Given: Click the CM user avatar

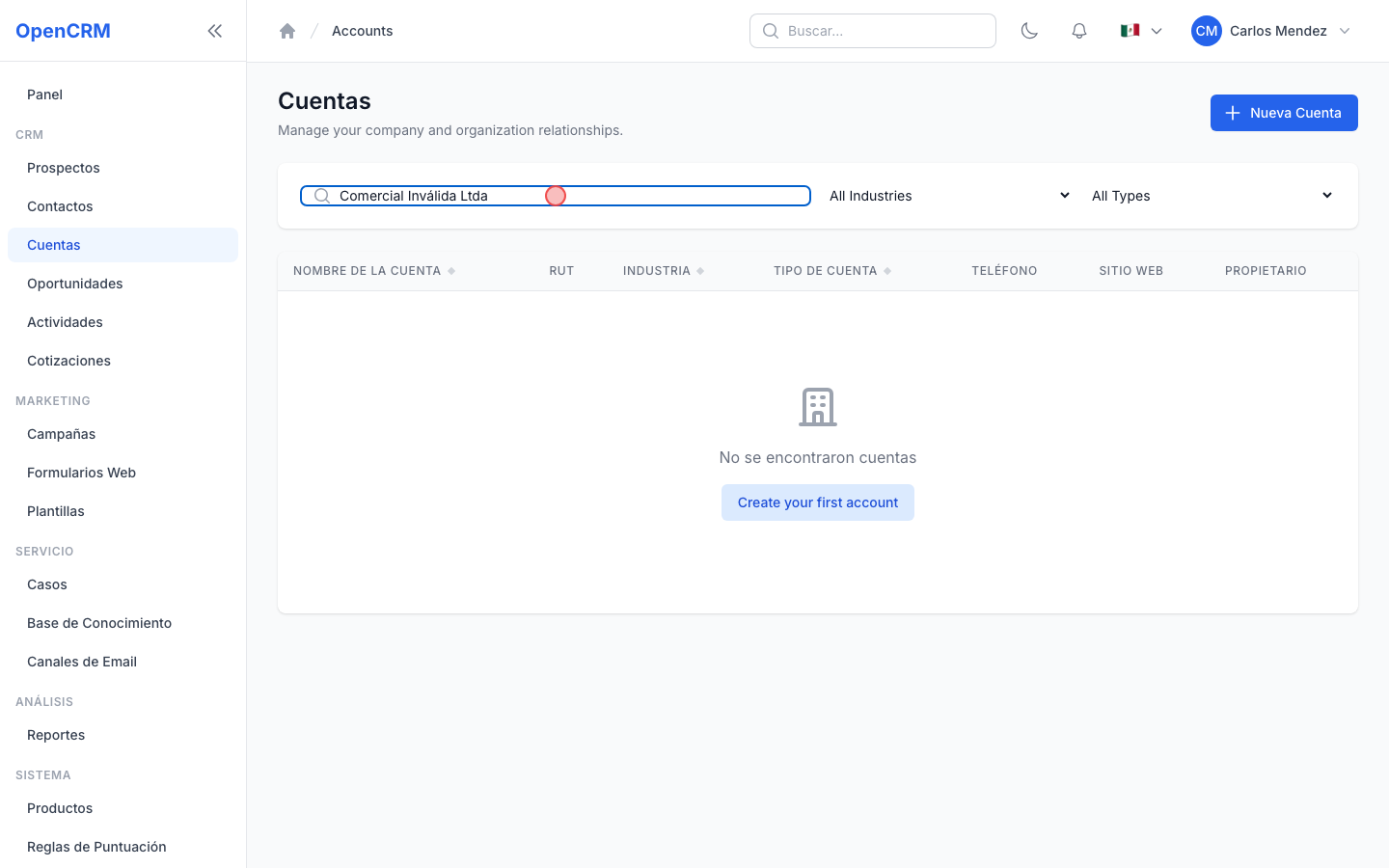Looking at the screenshot, I should coord(1207,31).
